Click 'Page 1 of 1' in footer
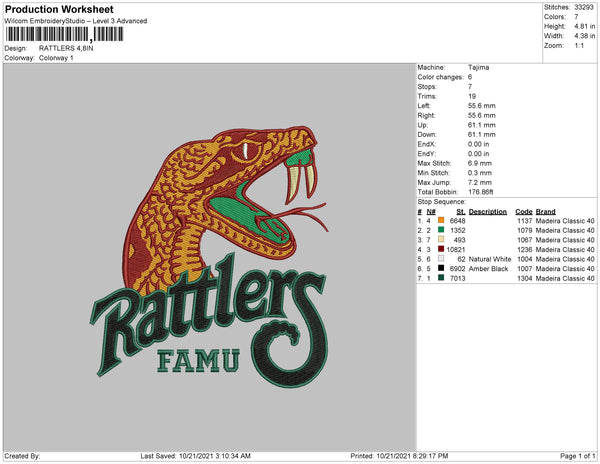 tap(577, 456)
